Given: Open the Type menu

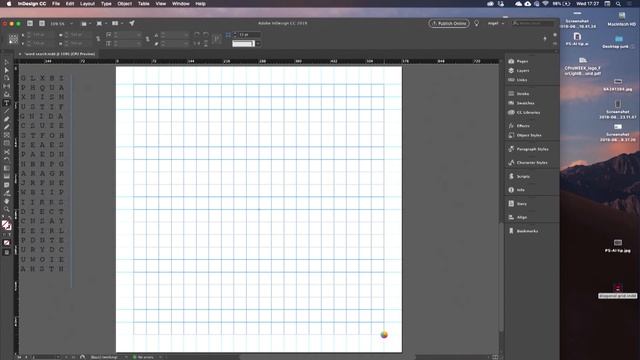Looking at the screenshot, I should (x=106, y=4).
